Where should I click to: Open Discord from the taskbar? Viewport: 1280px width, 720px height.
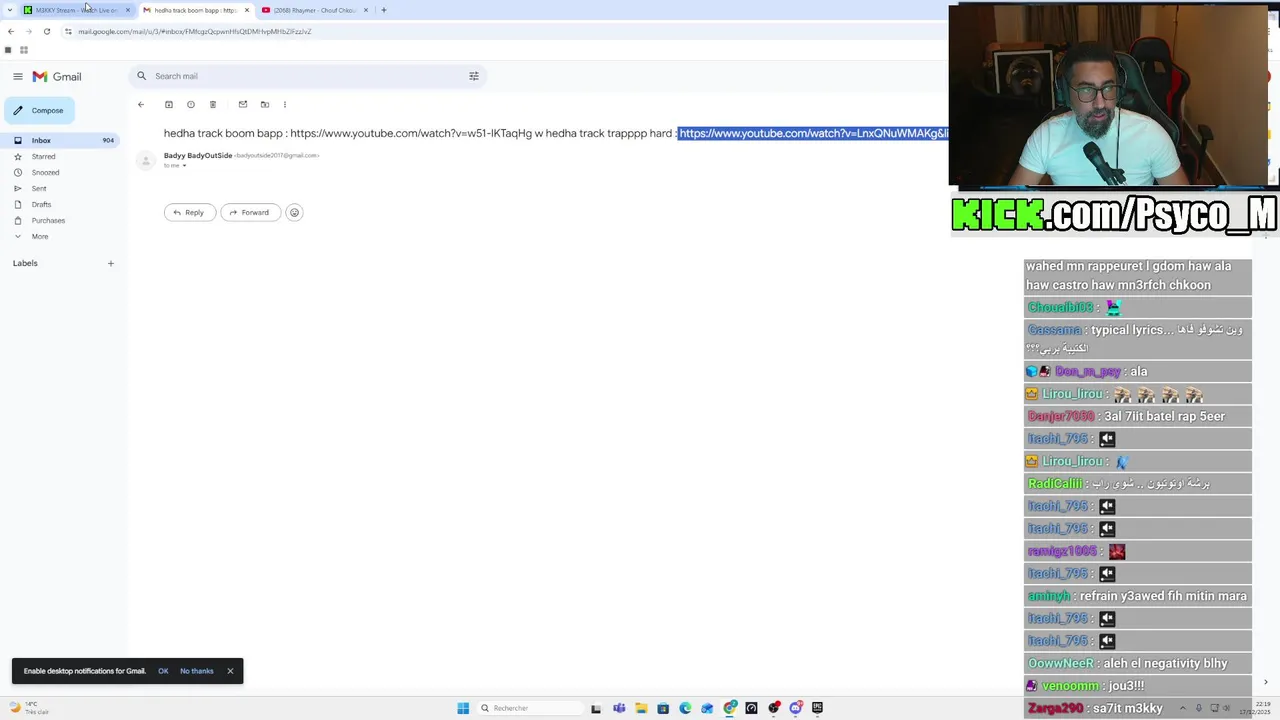(796, 708)
